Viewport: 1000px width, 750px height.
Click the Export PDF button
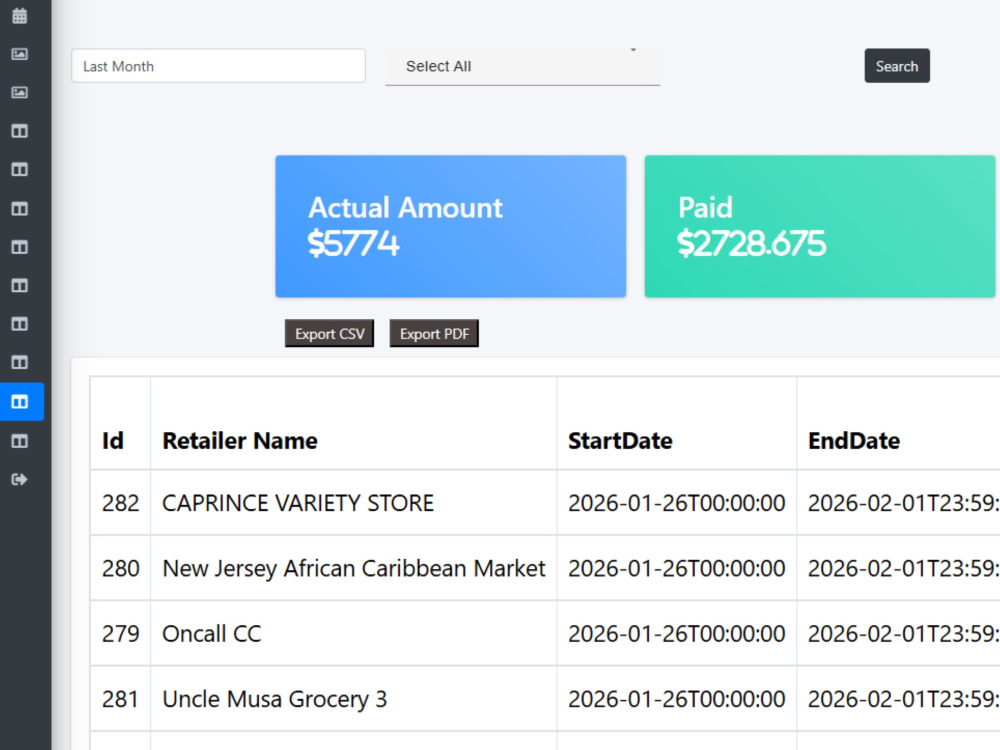(x=434, y=334)
